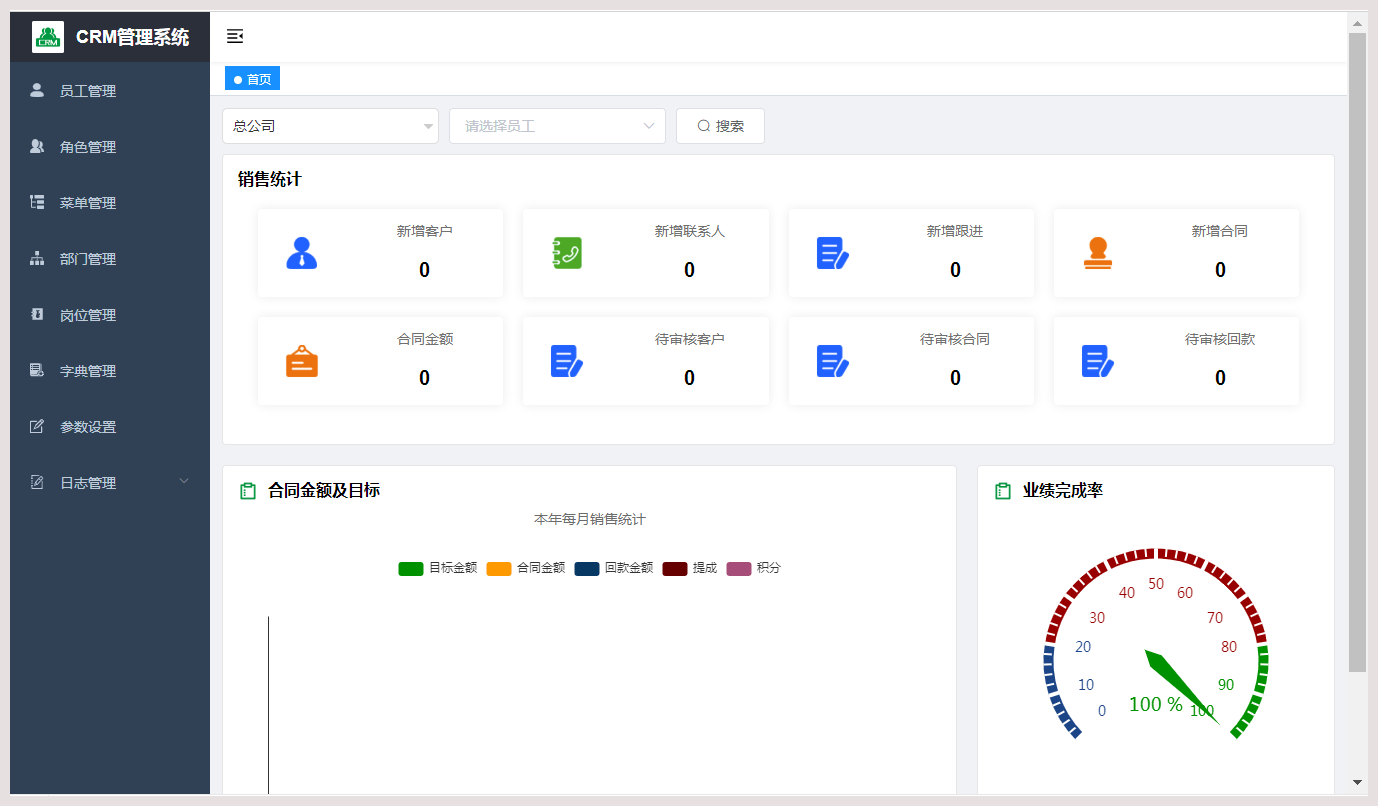Screen dimensions: 1378x806
Task: Expand the 日志管理 submenu chevron
Action: pos(184,481)
